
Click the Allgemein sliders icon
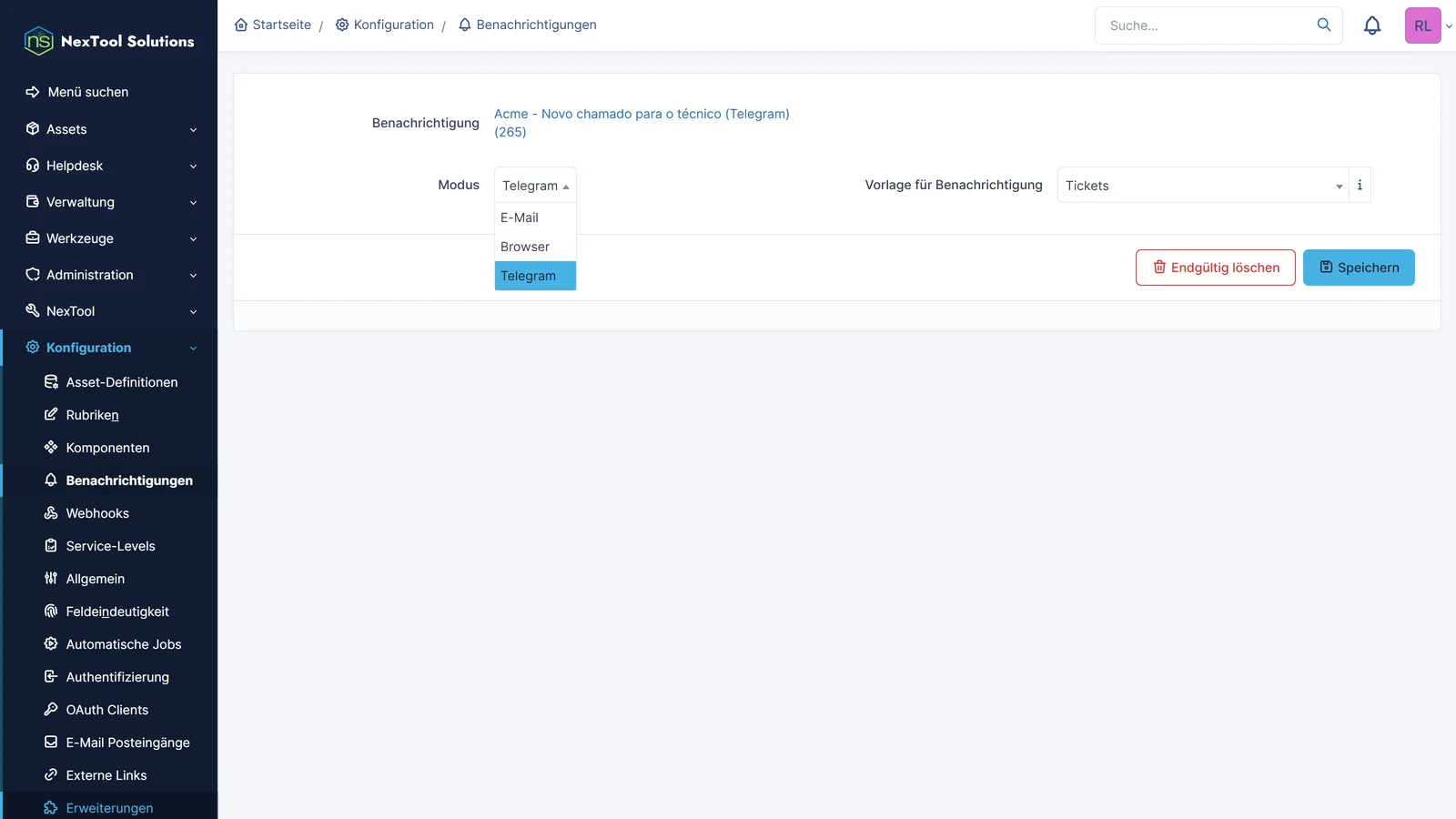(51, 579)
